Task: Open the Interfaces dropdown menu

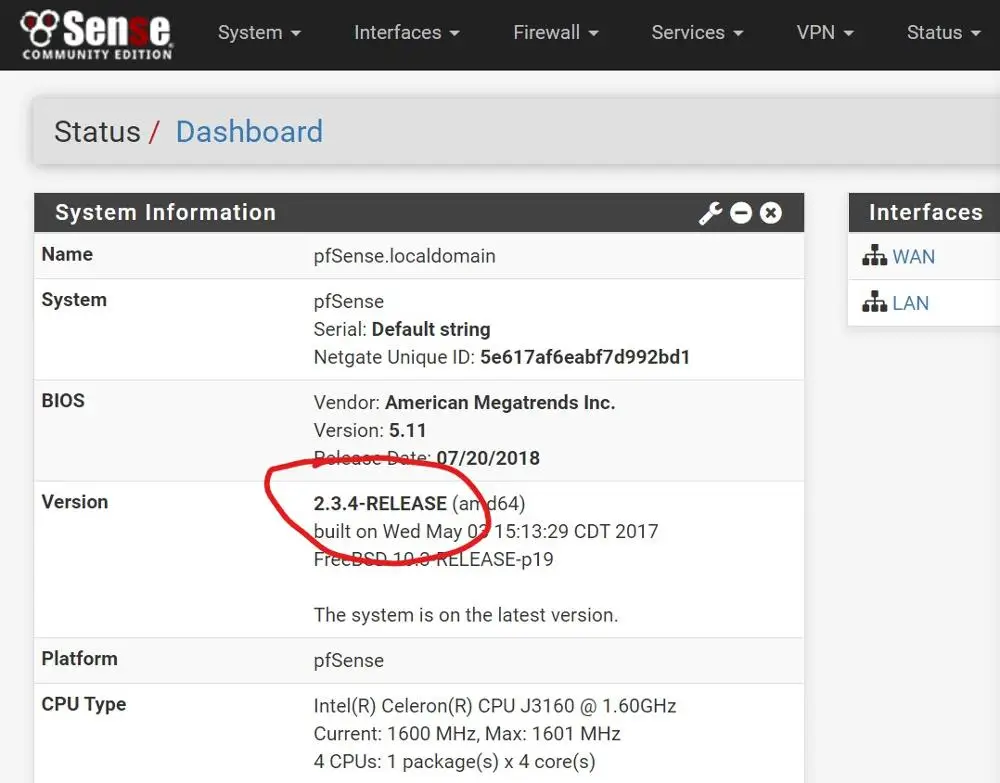Action: [x=406, y=33]
